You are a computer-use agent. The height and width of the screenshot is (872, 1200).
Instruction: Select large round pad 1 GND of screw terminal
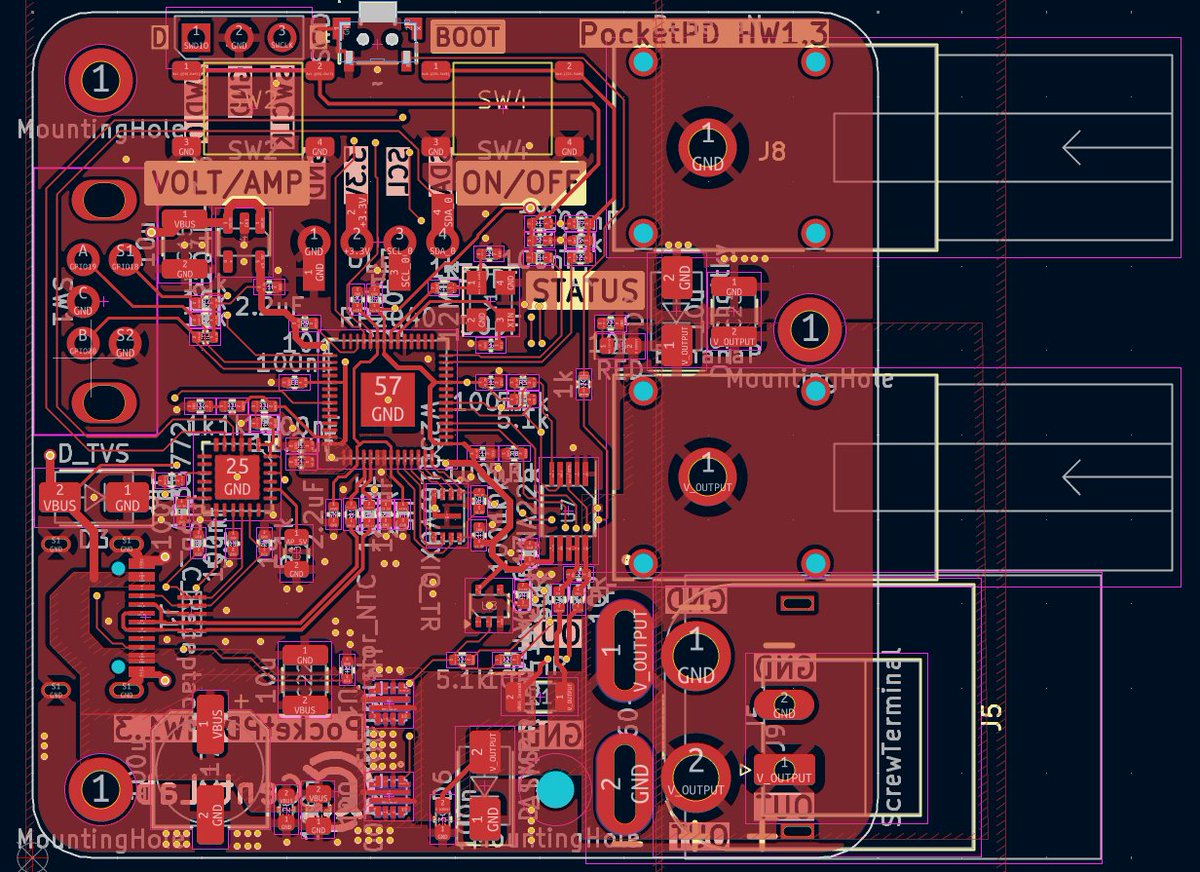coord(697,656)
